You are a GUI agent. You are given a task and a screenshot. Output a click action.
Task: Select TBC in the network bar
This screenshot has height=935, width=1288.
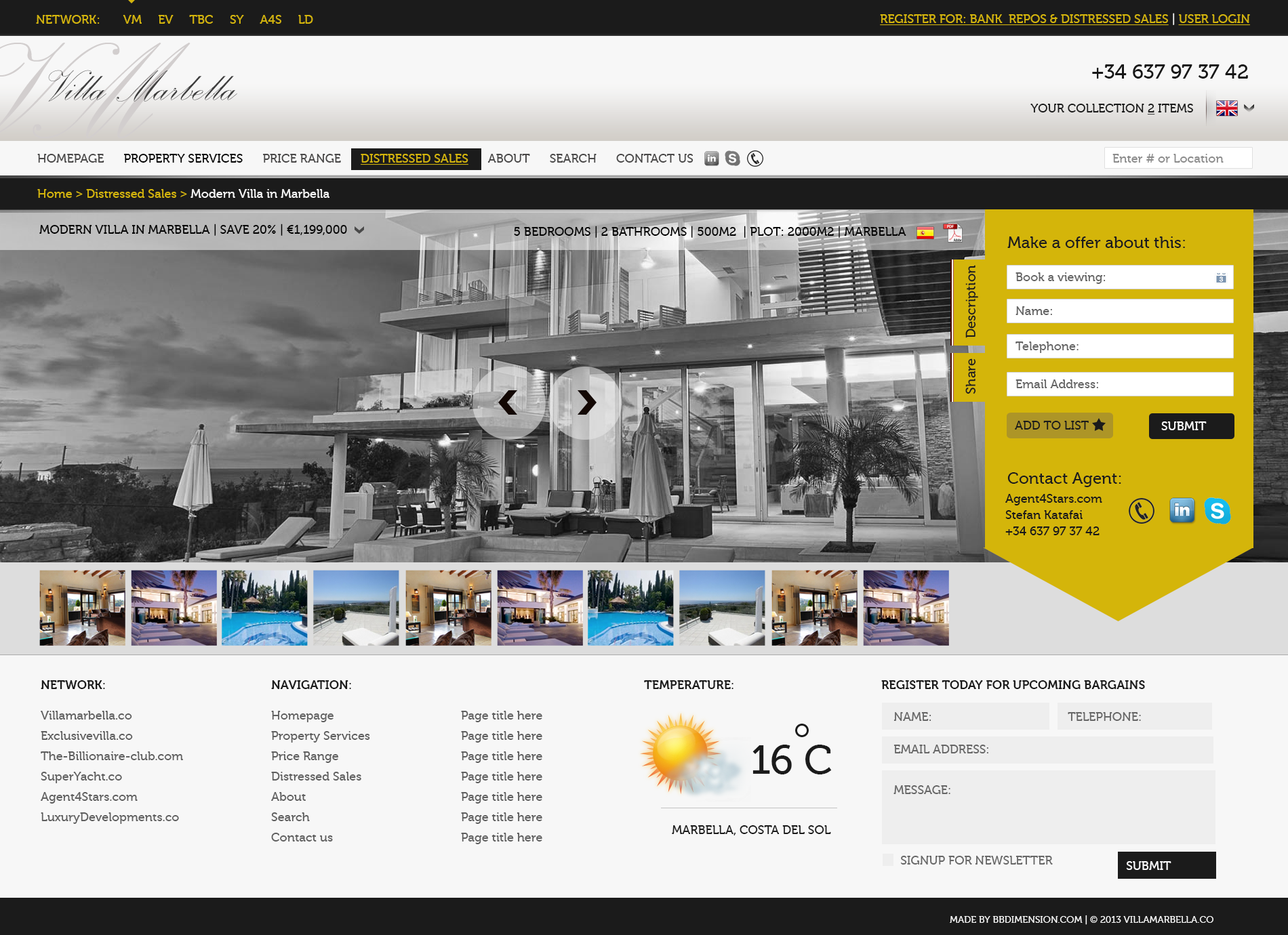201,20
